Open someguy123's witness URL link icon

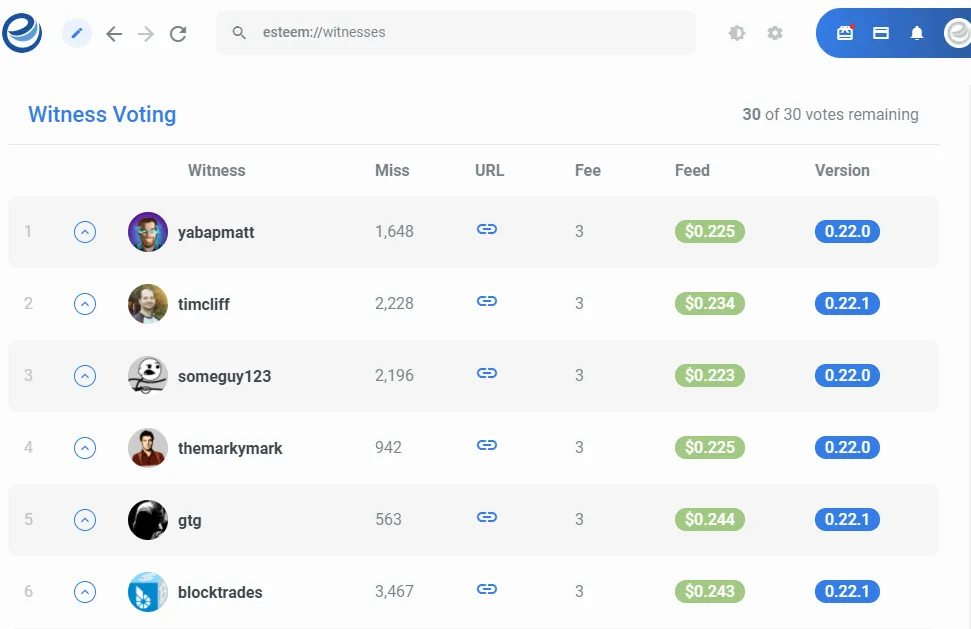(x=487, y=373)
